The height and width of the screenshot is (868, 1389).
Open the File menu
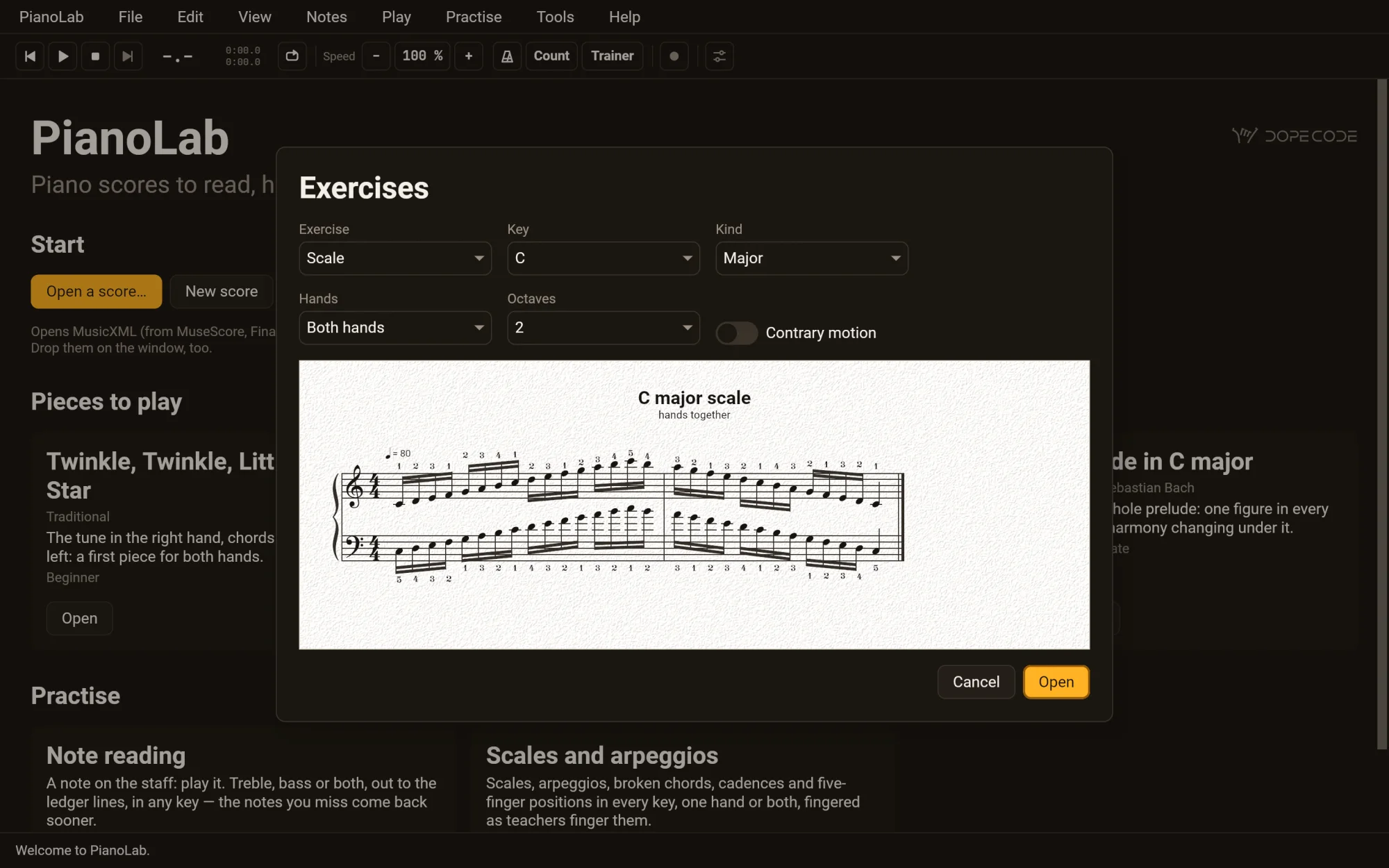point(131,17)
